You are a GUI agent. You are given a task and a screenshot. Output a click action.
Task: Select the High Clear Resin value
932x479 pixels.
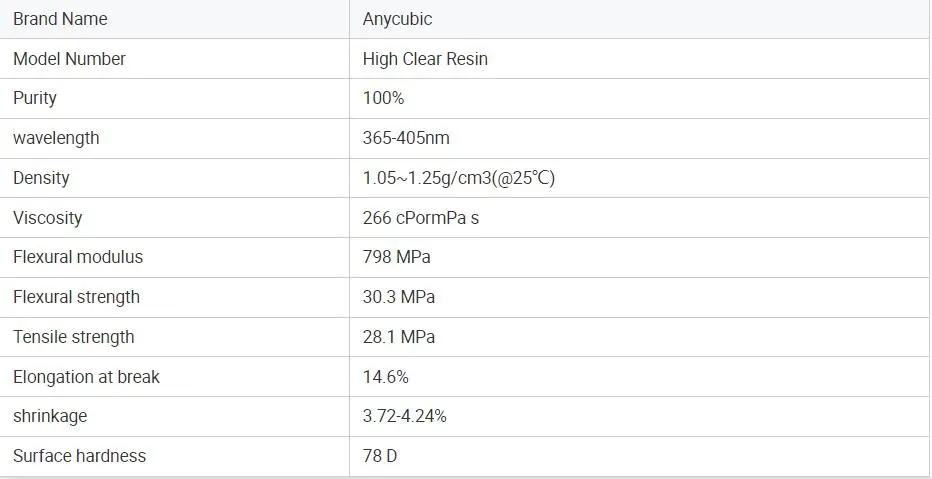click(425, 59)
